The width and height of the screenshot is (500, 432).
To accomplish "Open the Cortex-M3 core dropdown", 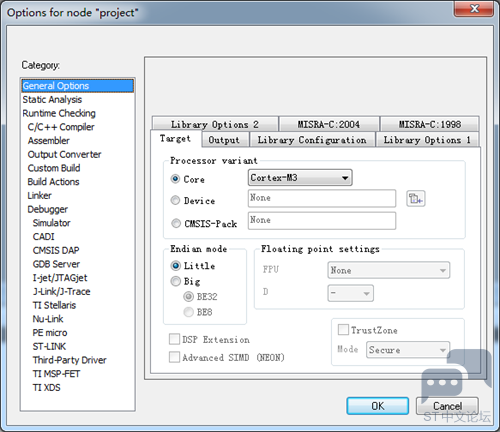I will pos(300,178).
